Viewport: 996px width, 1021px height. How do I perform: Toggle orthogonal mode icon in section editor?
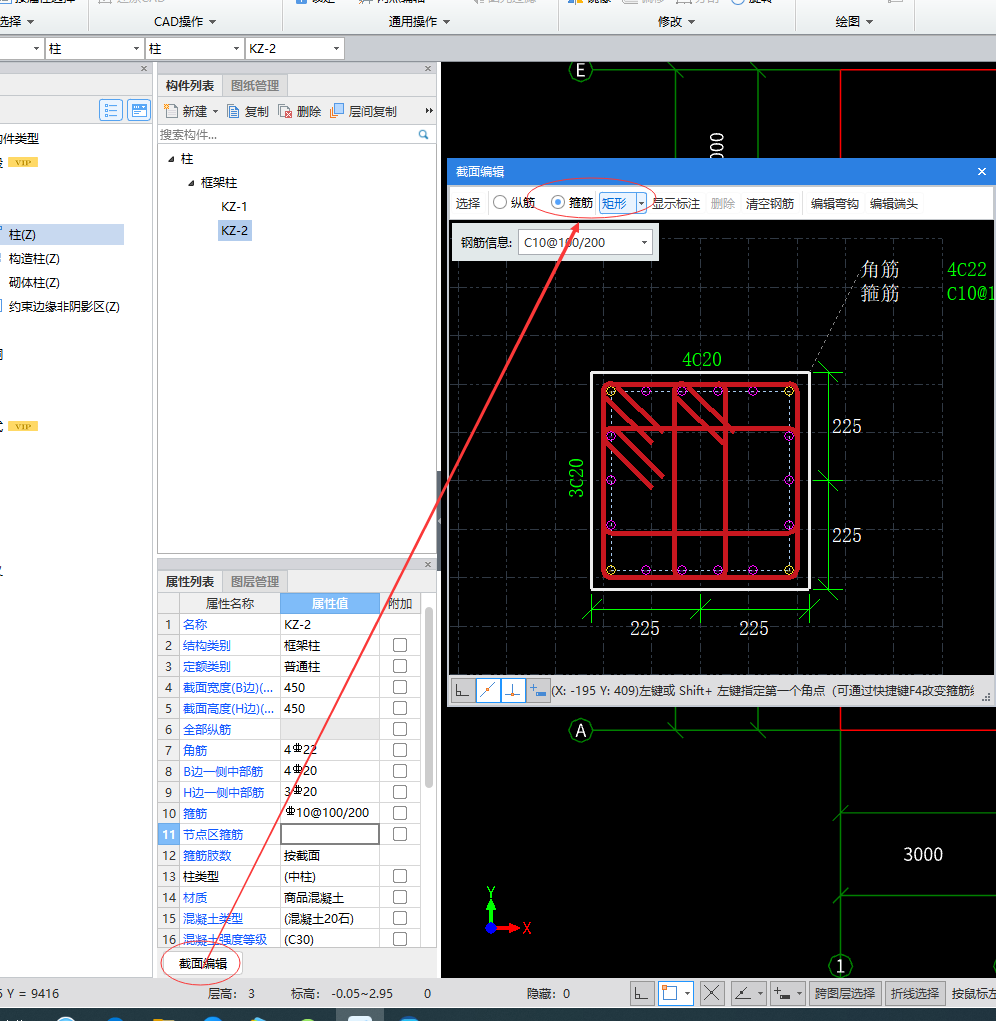tap(463, 690)
